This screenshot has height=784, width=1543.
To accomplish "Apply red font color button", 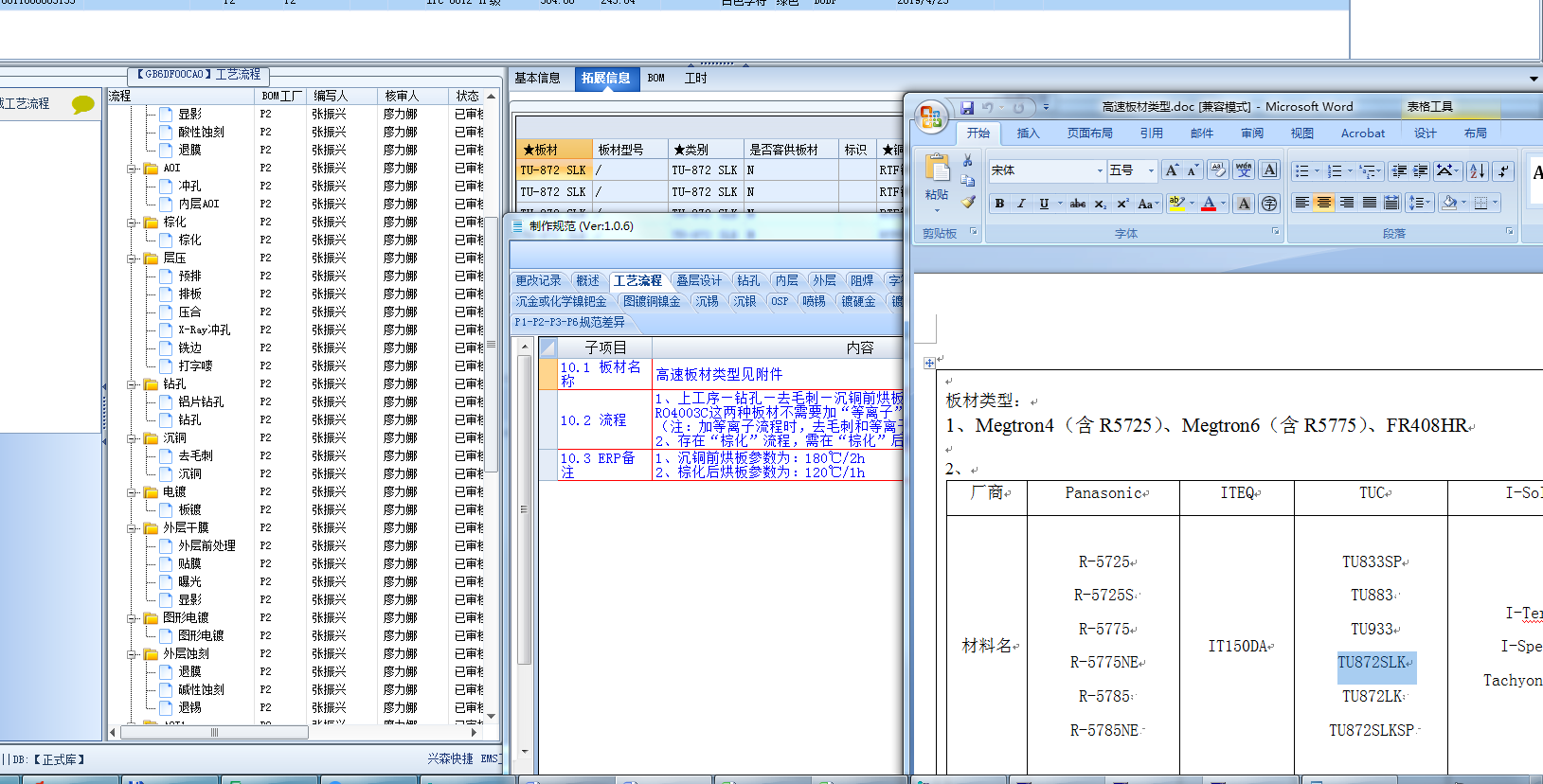I will [1209, 204].
